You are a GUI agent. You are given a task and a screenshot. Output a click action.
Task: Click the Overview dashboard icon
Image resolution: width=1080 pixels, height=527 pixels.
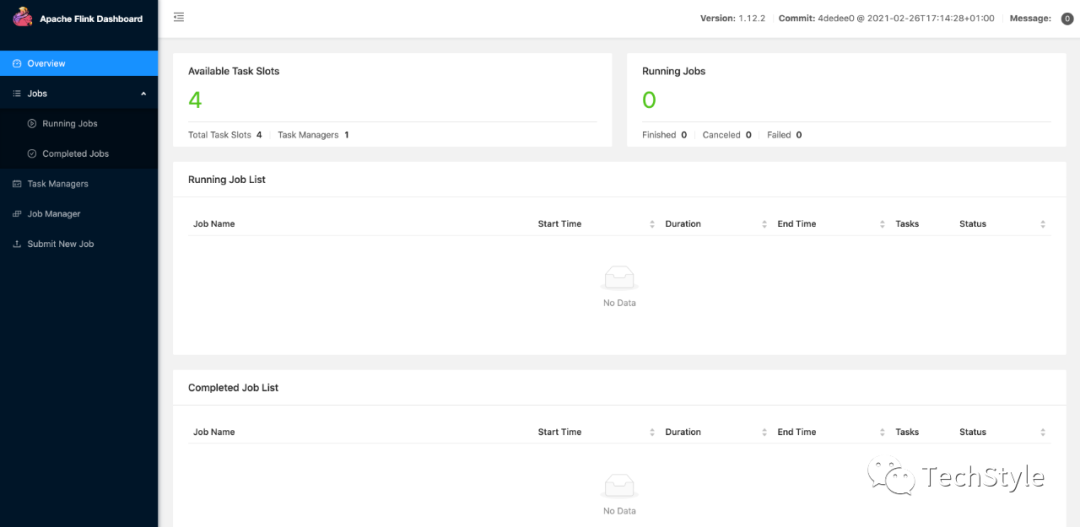(17, 64)
